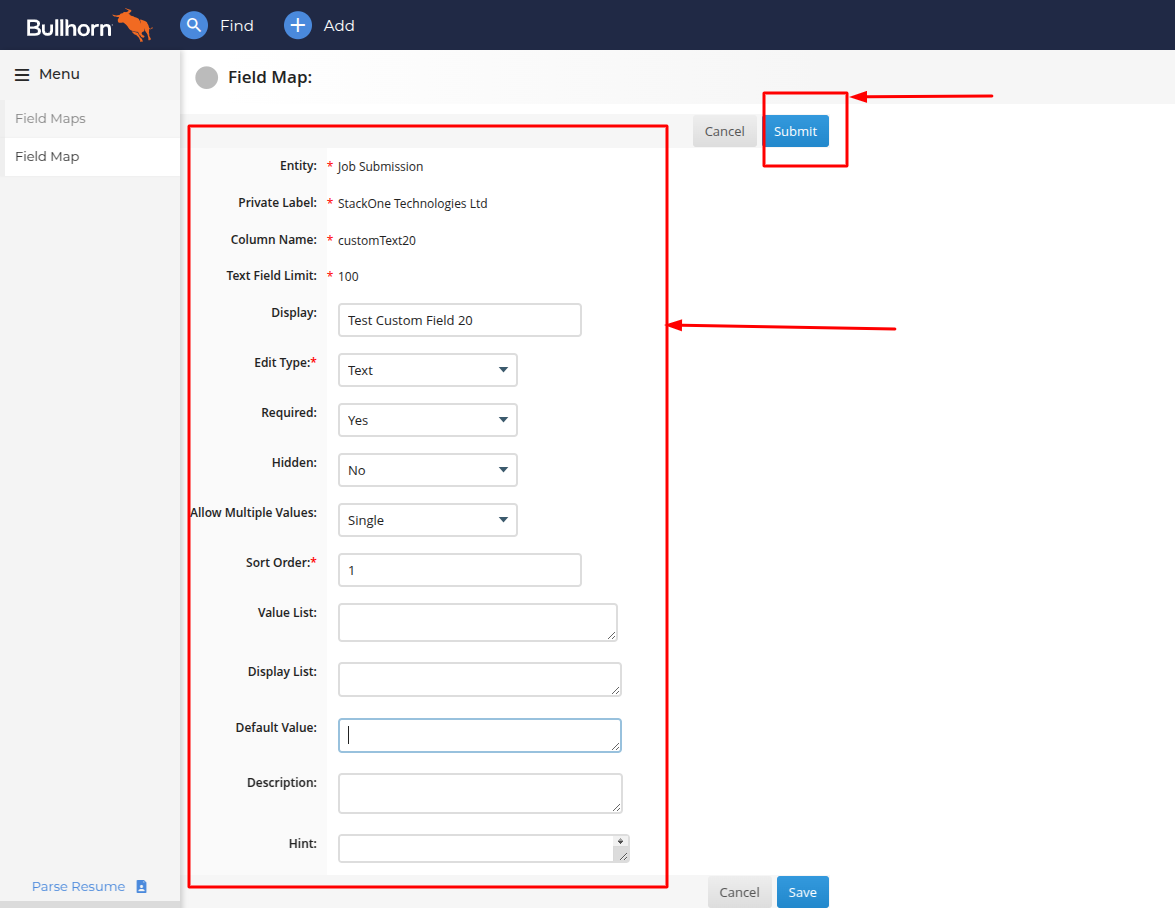
Task: Click the Parse Resume document icon
Action: click(142, 886)
